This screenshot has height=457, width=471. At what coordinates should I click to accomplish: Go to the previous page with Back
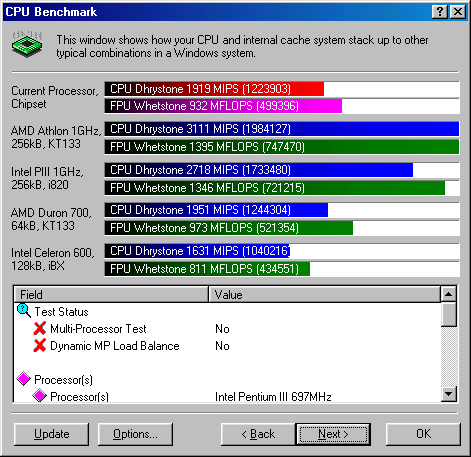coord(258,434)
